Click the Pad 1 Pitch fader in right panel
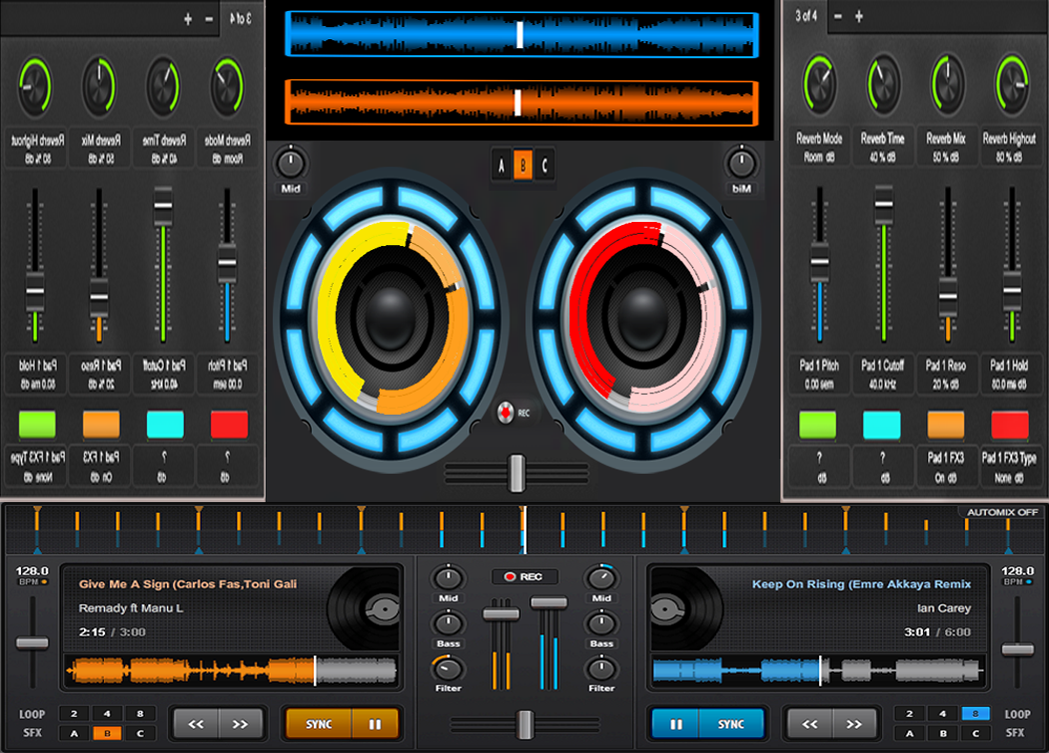Viewport: 1049px width, 753px height. (x=820, y=262)
